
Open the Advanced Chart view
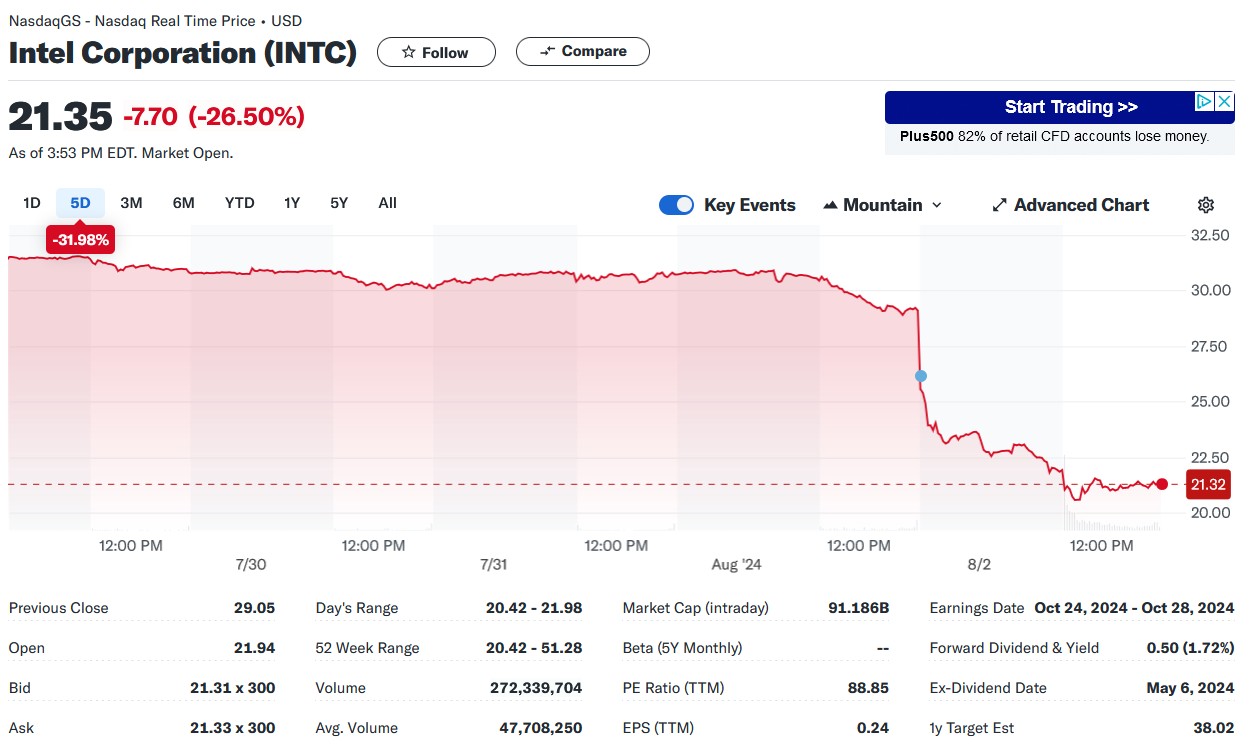(1070, 205)
